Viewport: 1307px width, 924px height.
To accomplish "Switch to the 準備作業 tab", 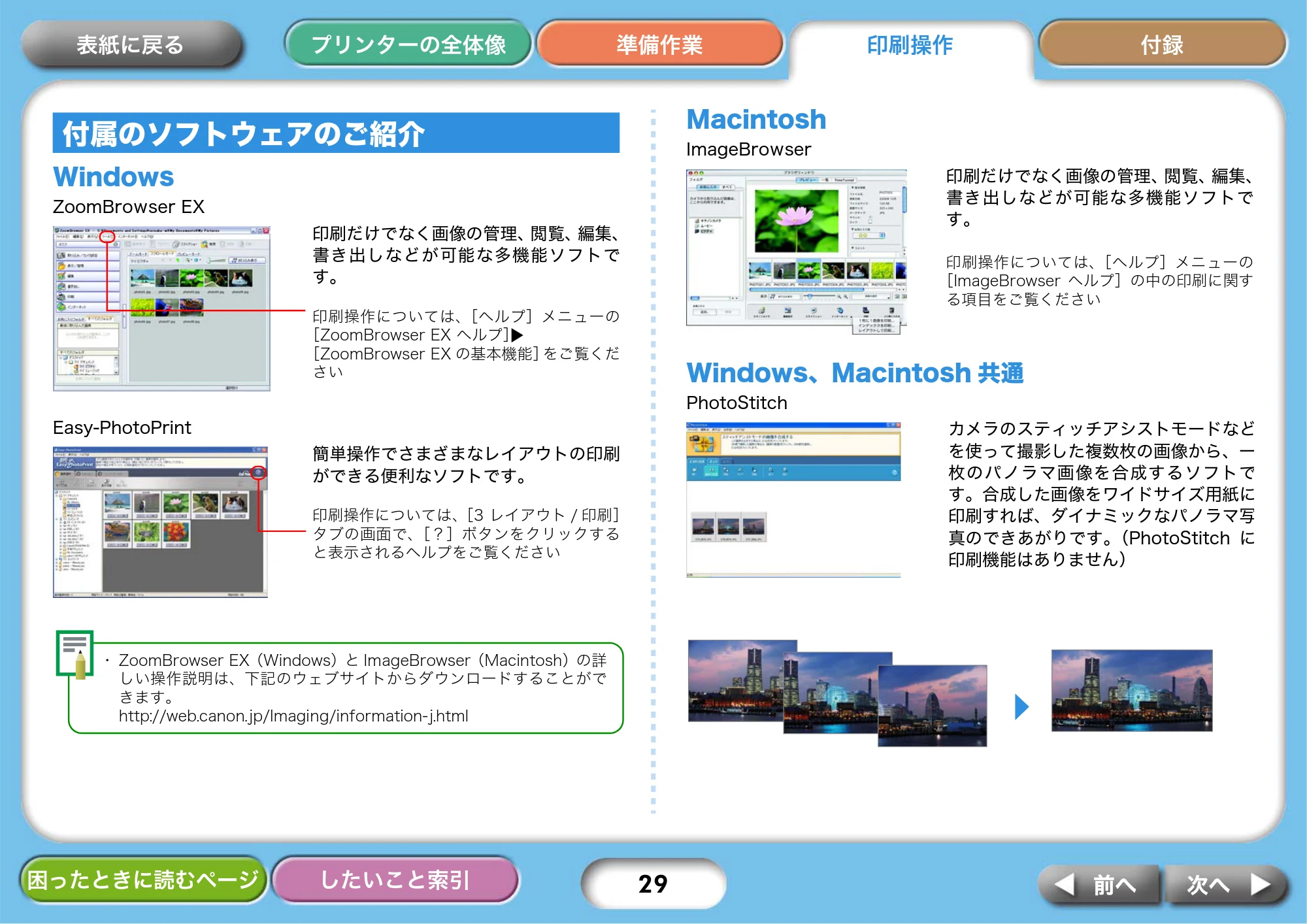I will [x=660, y=44].
